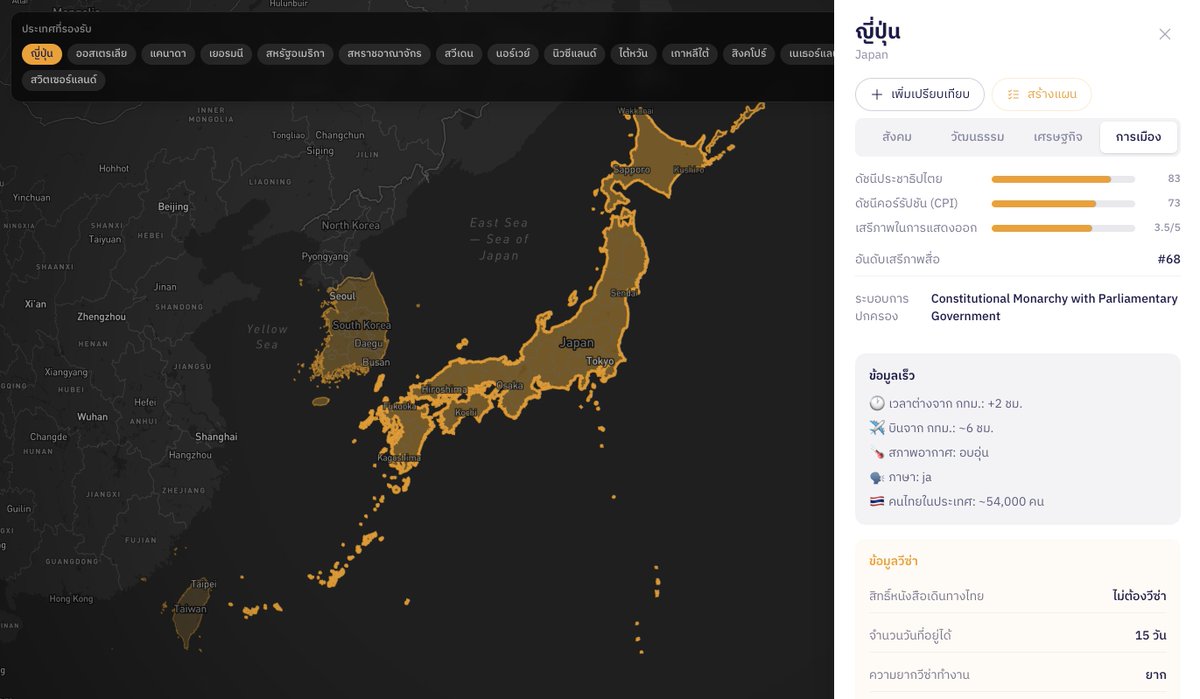Select the สหราชอาณาจักร country chip

tap(384, 54)
